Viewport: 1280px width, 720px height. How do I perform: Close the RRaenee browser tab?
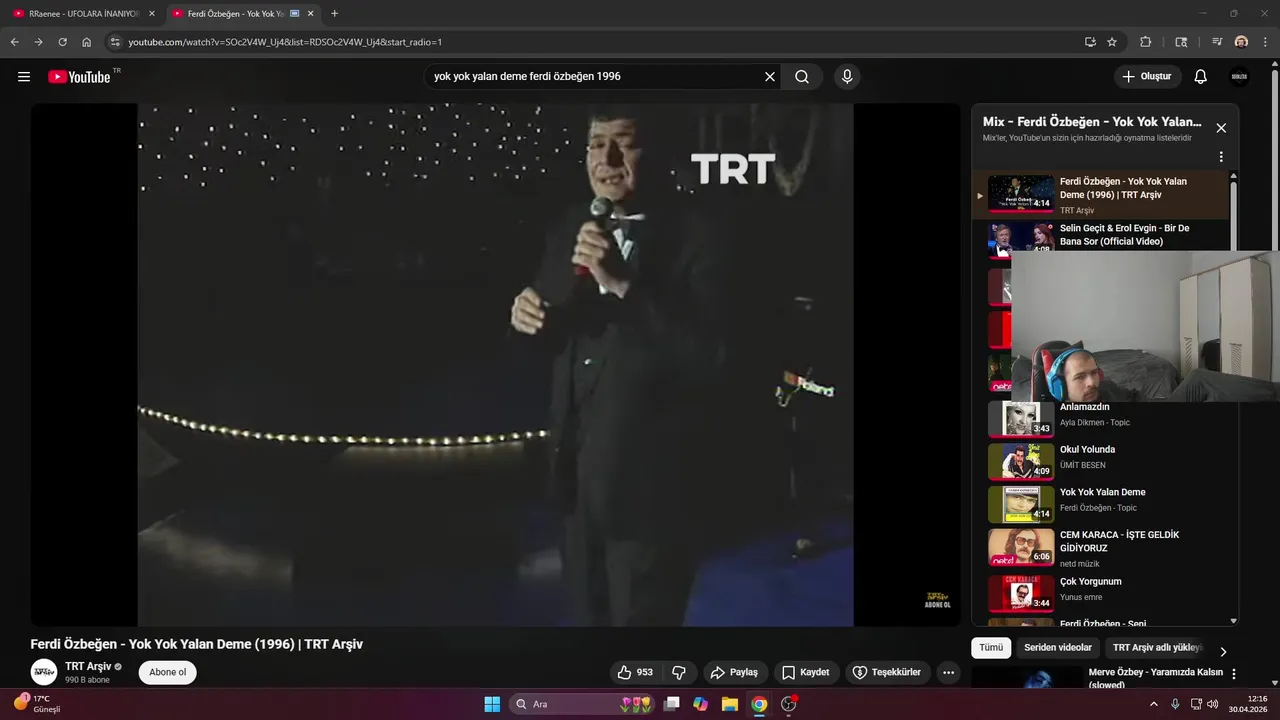click(151, 14)
